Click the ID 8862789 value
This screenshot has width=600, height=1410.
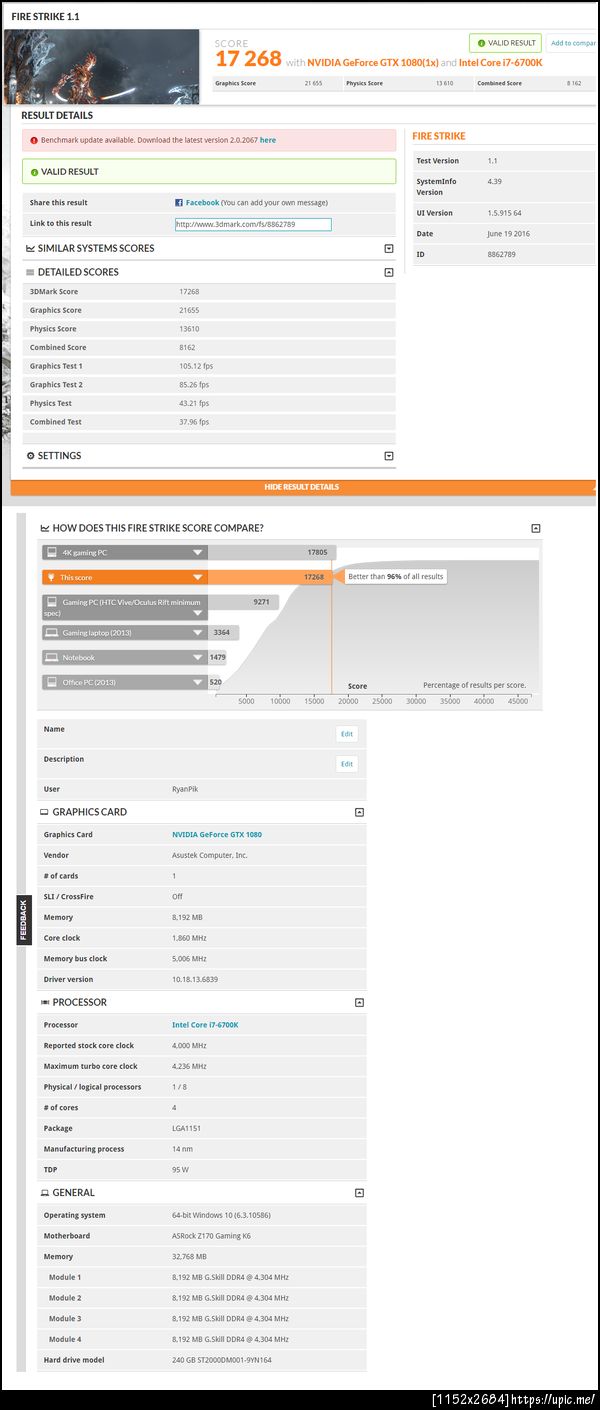pyautogui.click(x=504, y=254)
